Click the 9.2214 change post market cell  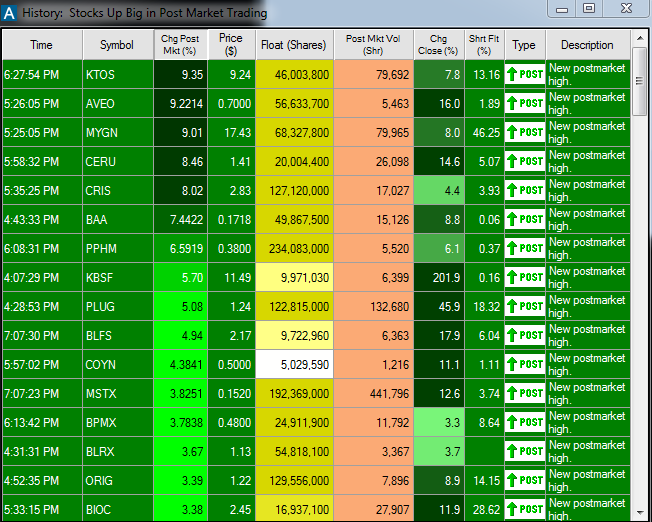(x=180, y=104)
